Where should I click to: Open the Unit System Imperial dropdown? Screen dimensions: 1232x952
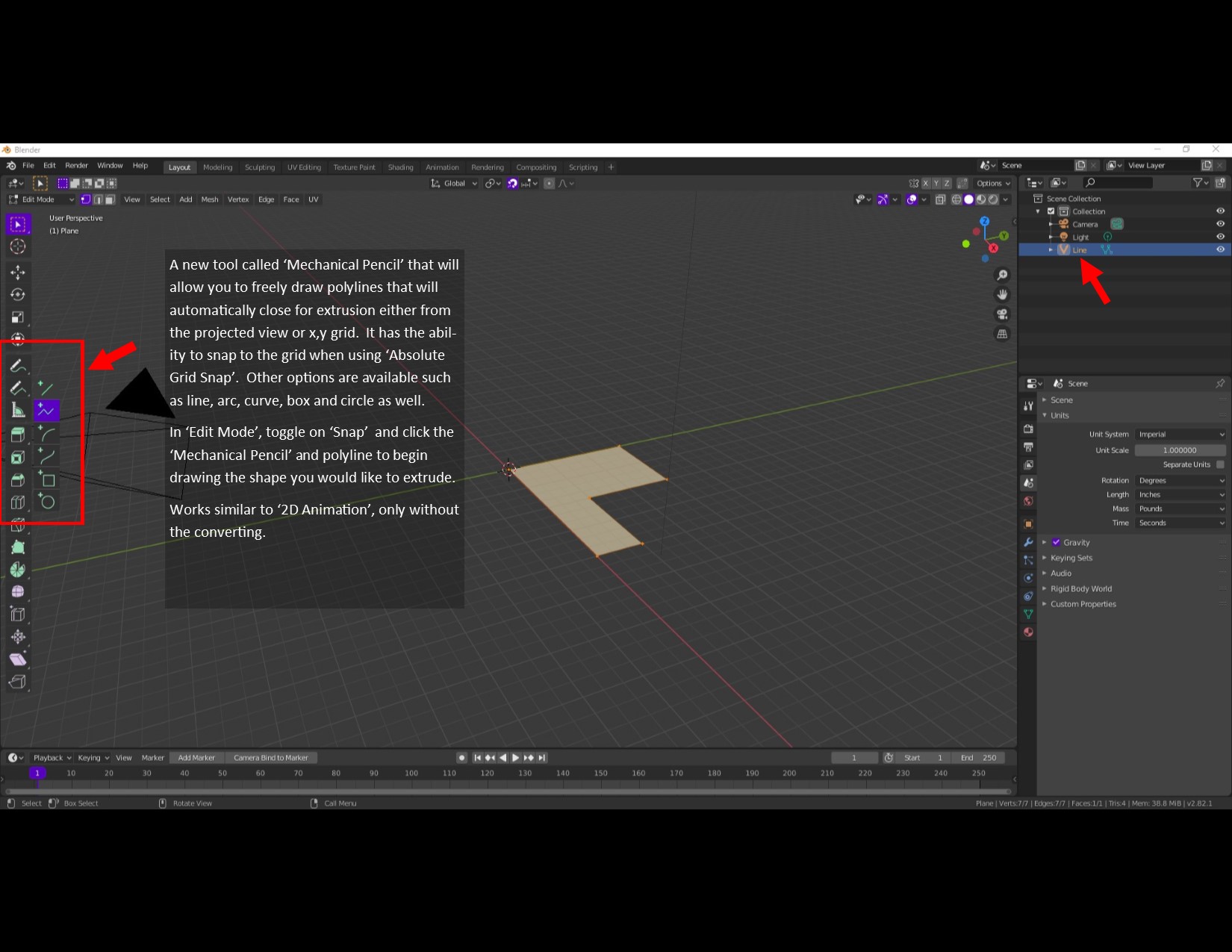tap(1180, 435)
